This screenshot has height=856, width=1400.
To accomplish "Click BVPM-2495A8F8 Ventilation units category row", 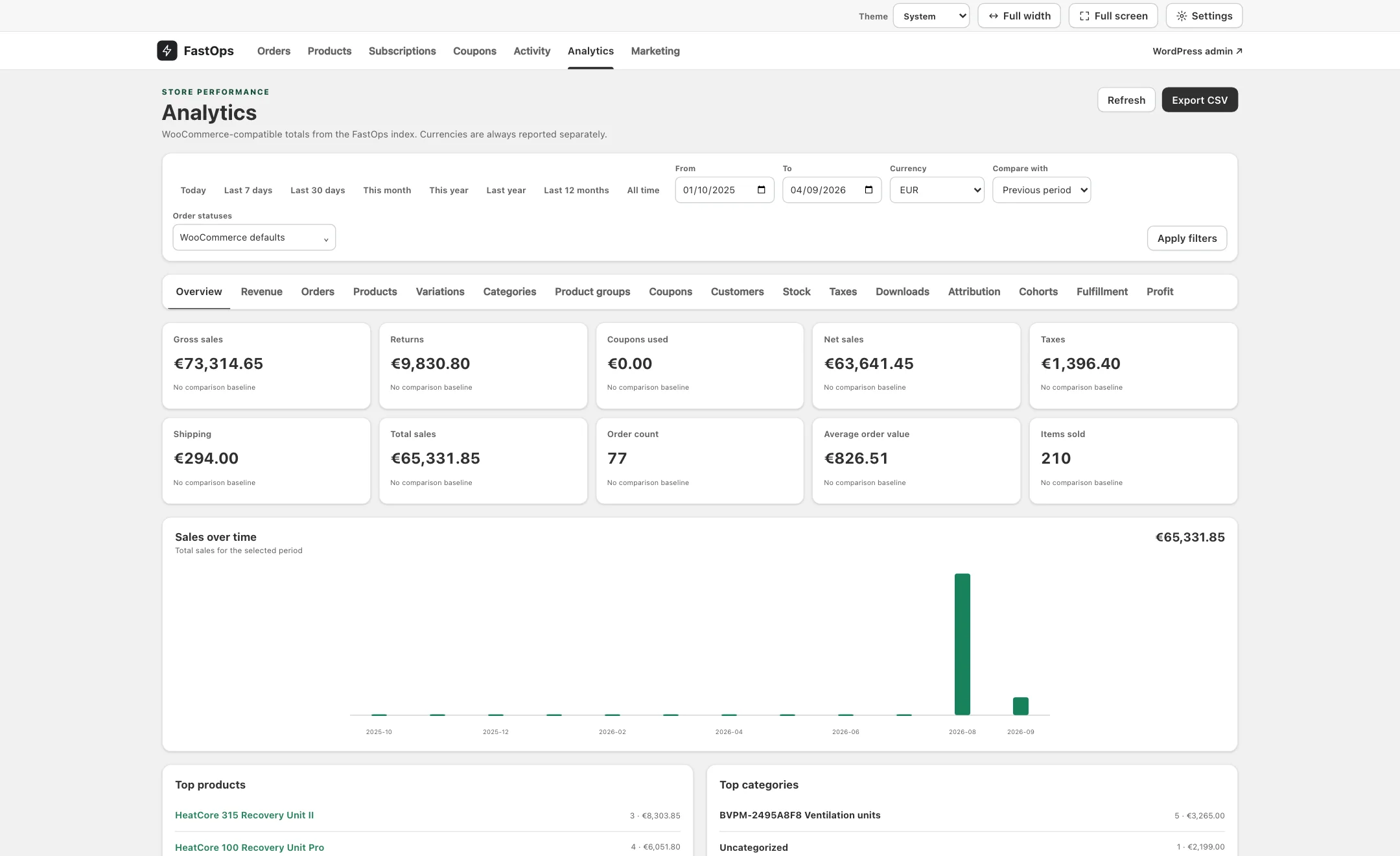I will point(972,816).
